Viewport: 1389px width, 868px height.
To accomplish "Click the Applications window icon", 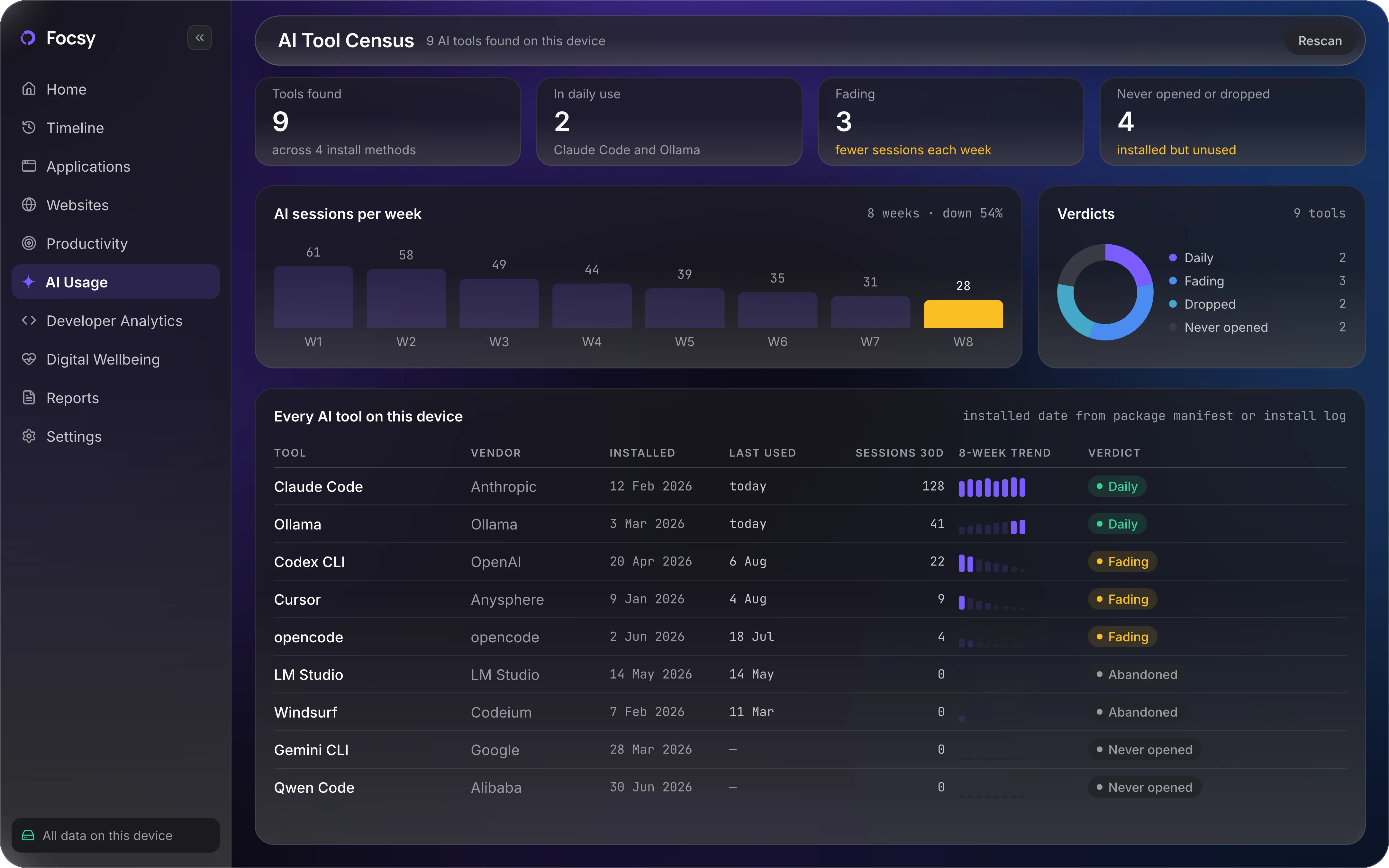I will 29,166.
